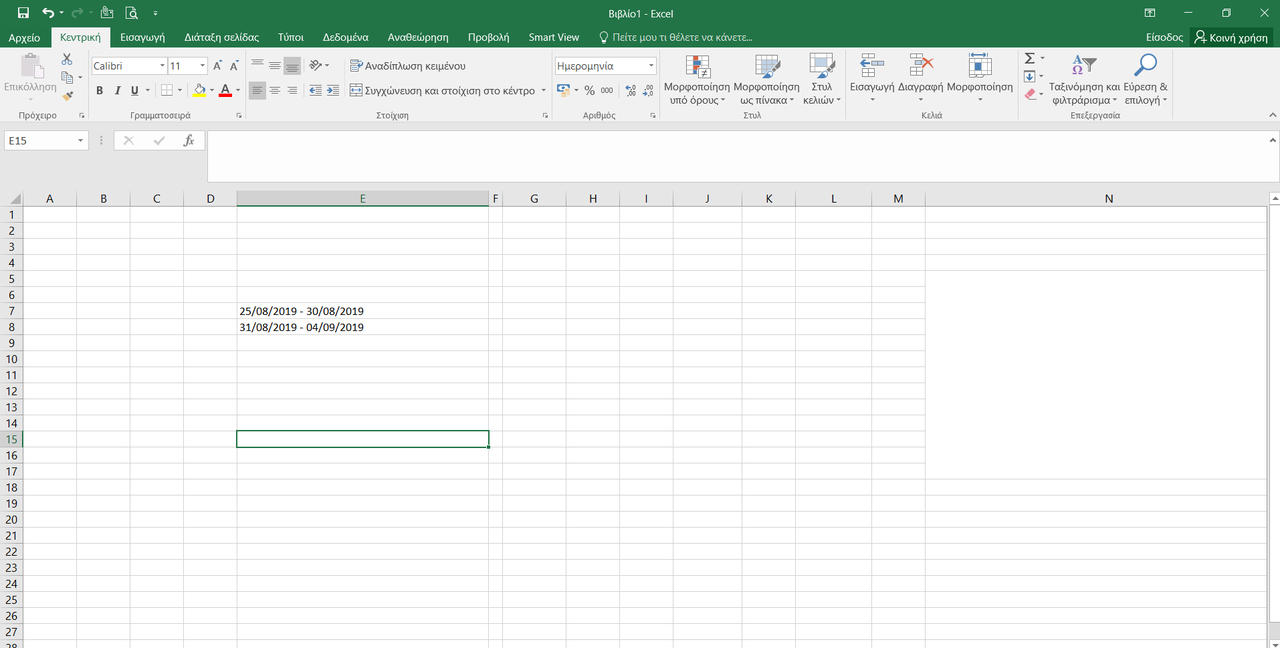Open ribbon display options button
This screenshot has width=1280, height=648.
pos(1149,13)
